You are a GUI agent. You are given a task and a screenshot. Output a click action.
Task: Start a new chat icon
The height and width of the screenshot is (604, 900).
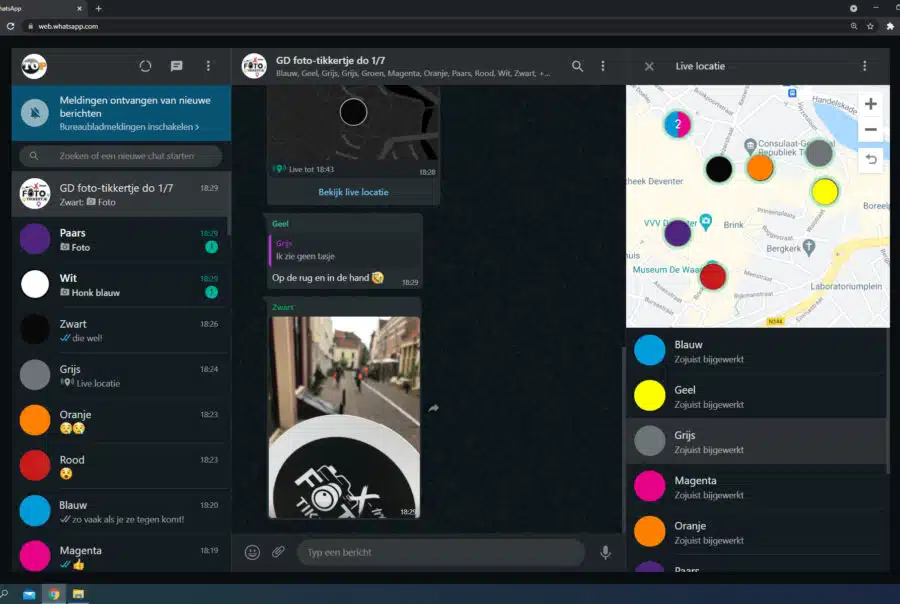pos(177,66)
